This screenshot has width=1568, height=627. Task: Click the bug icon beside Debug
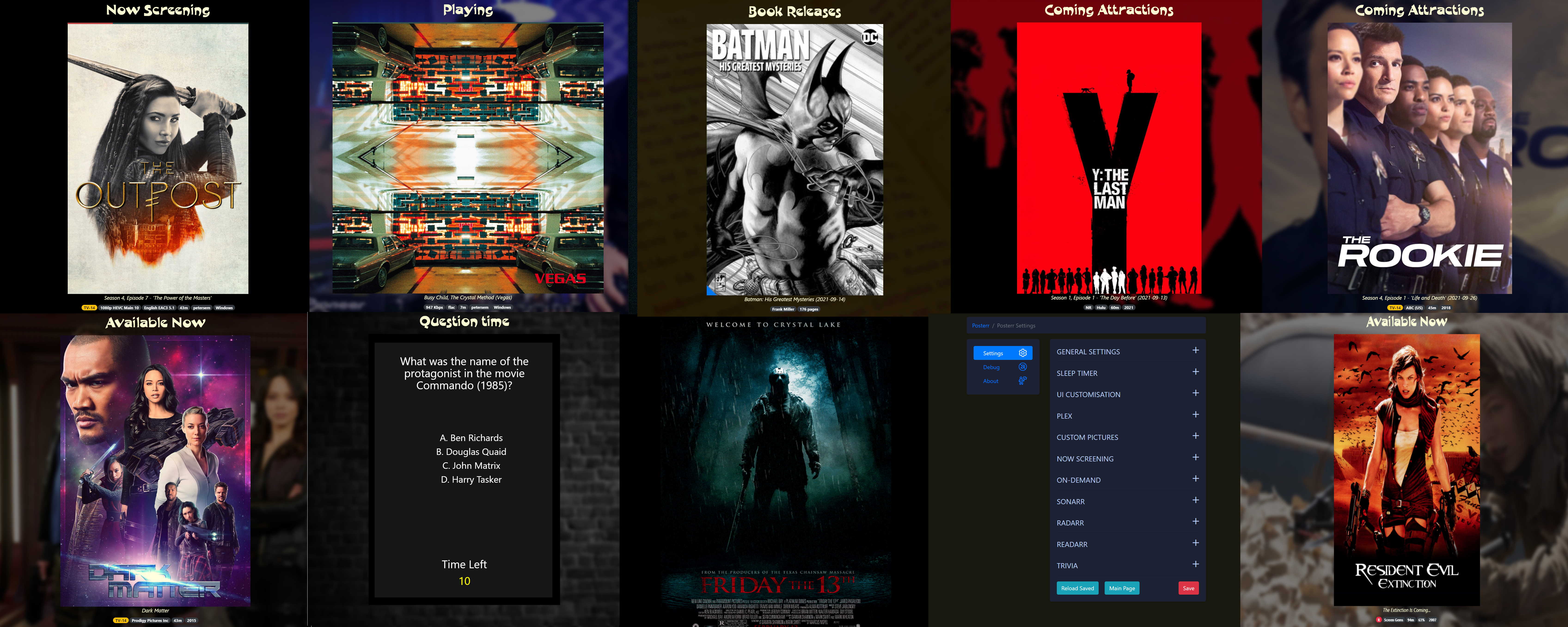point(1023,367)
